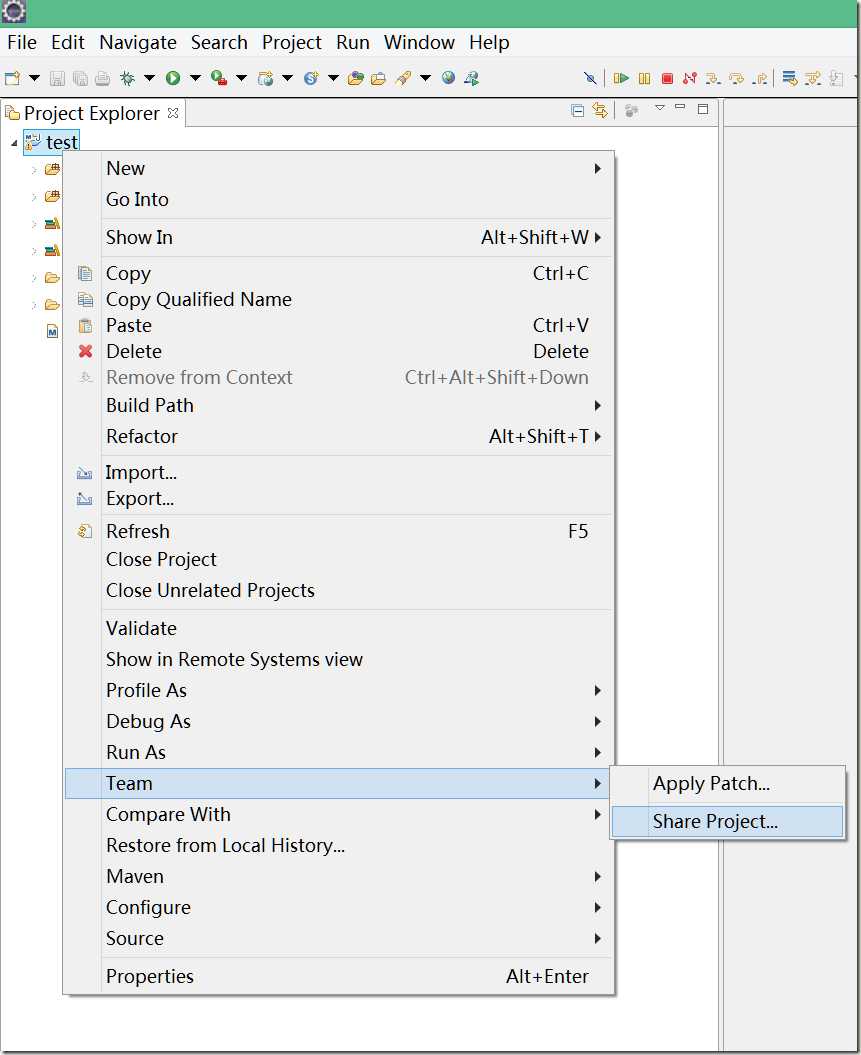Open the Navigate menu in the menu bar

[x=138, y=42]
